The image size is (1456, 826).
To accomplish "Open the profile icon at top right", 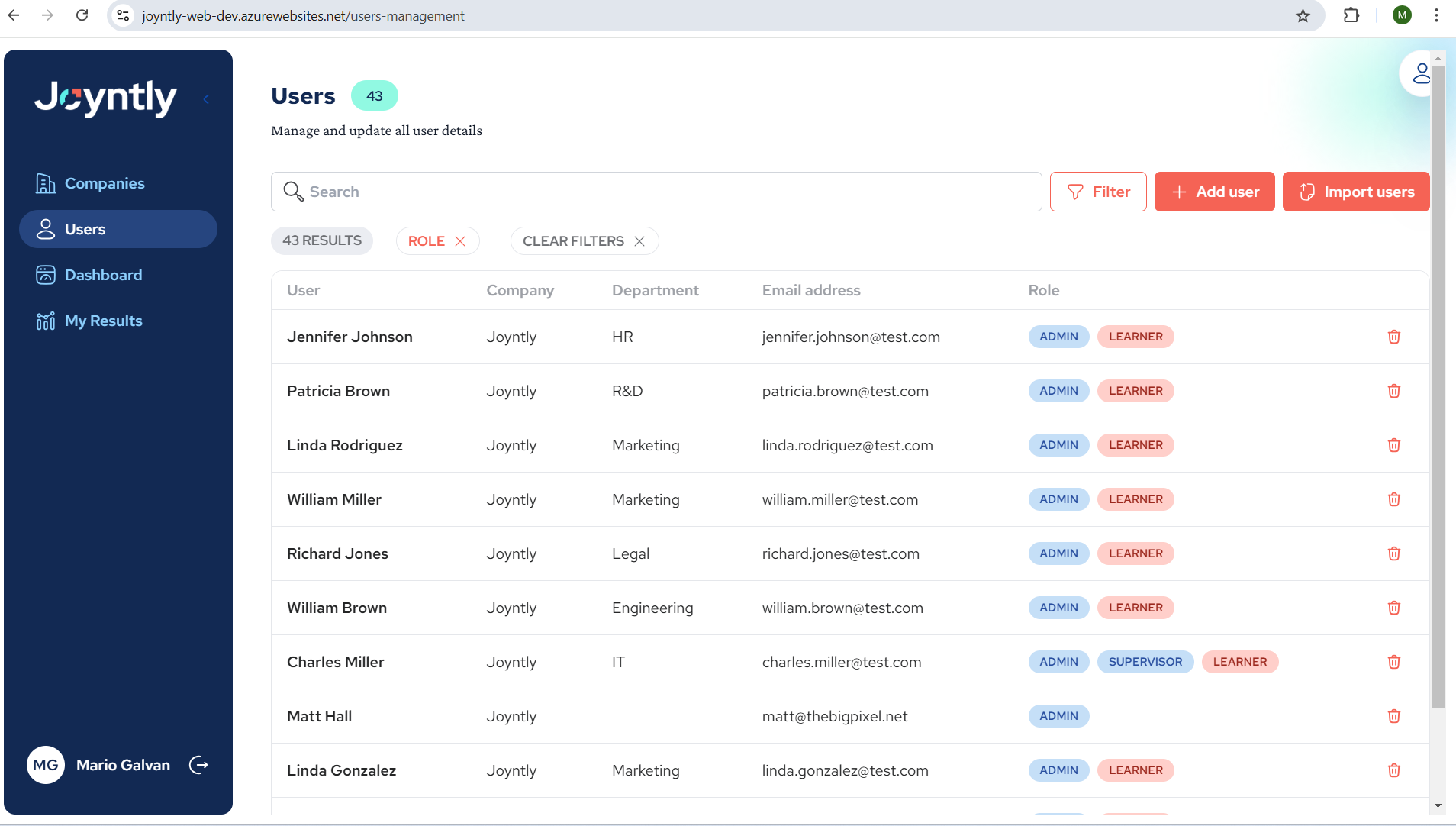I will click(1419, 74).
